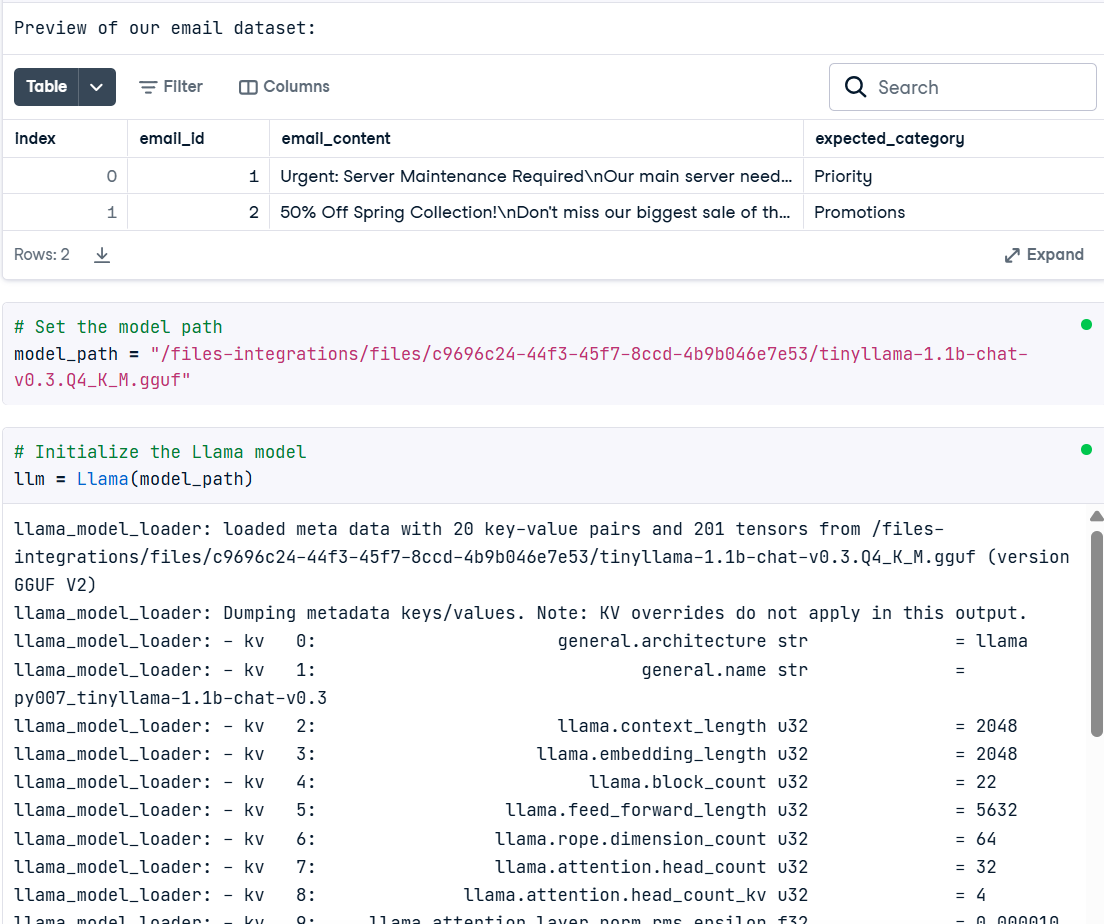Open the Table view type dropdown chevron
Viewport: 1104px width, 924px height.
coord(97,87)
